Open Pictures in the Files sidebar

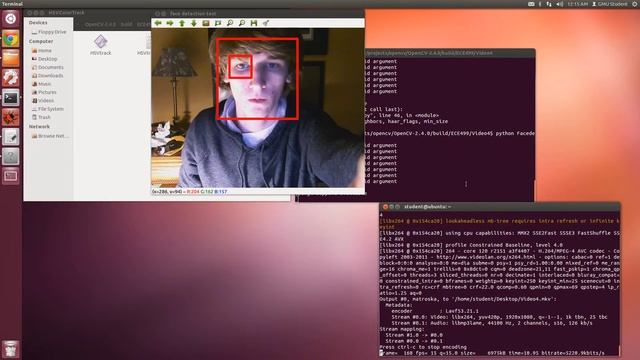[x=44, y=92]
